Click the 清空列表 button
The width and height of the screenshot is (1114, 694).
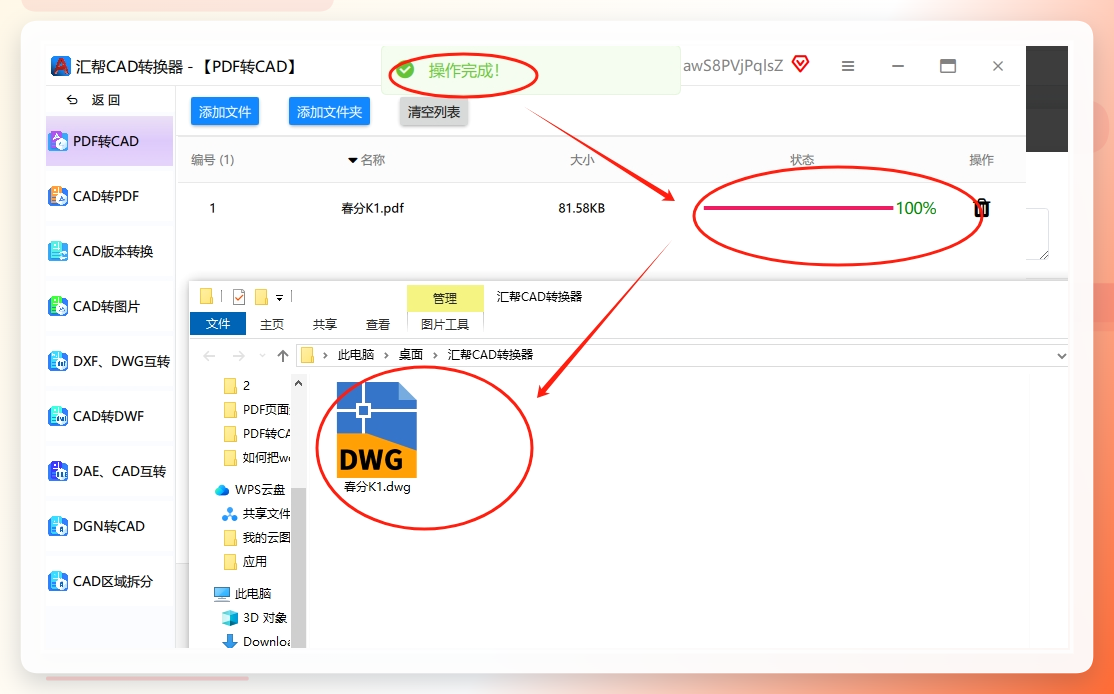click(434, 112)
